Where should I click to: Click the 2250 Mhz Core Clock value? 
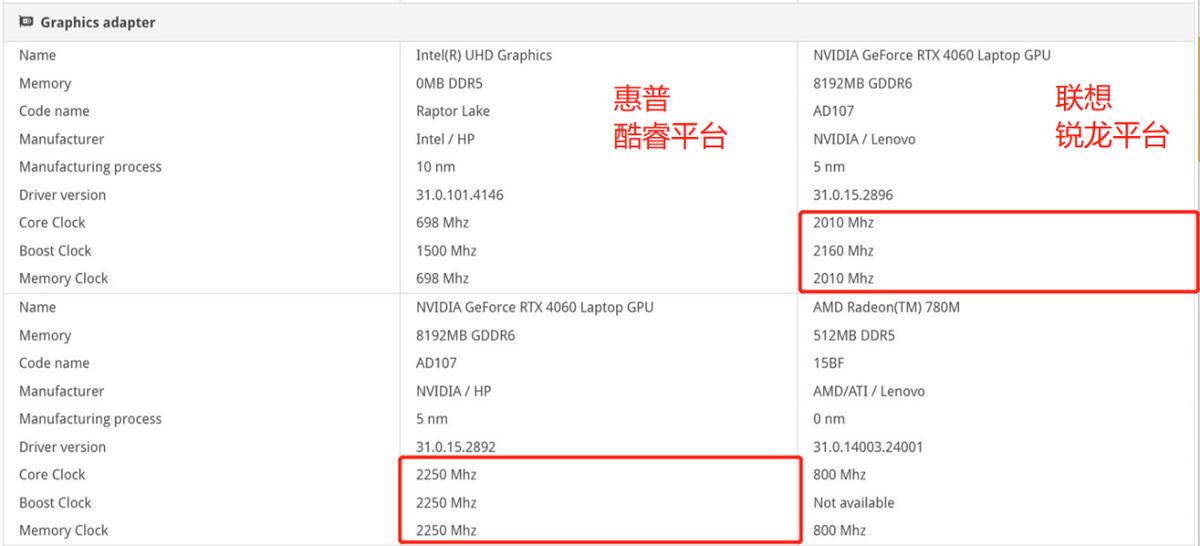(446, 475)
